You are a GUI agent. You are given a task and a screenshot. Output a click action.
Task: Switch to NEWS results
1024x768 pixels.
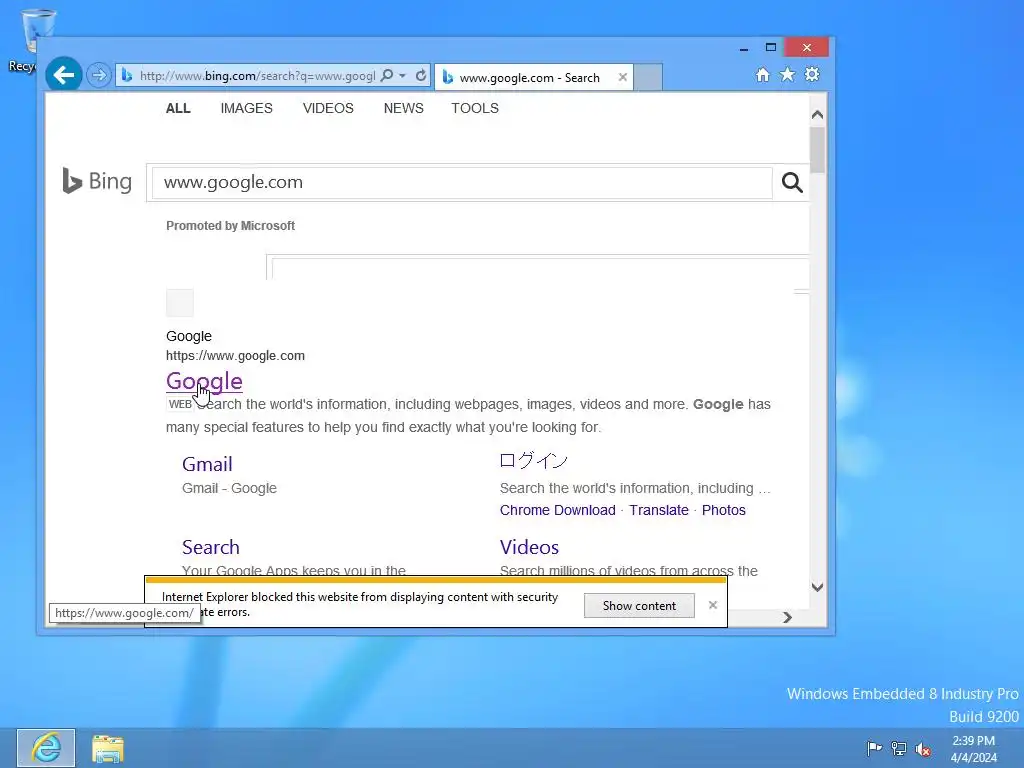(404, 108)
